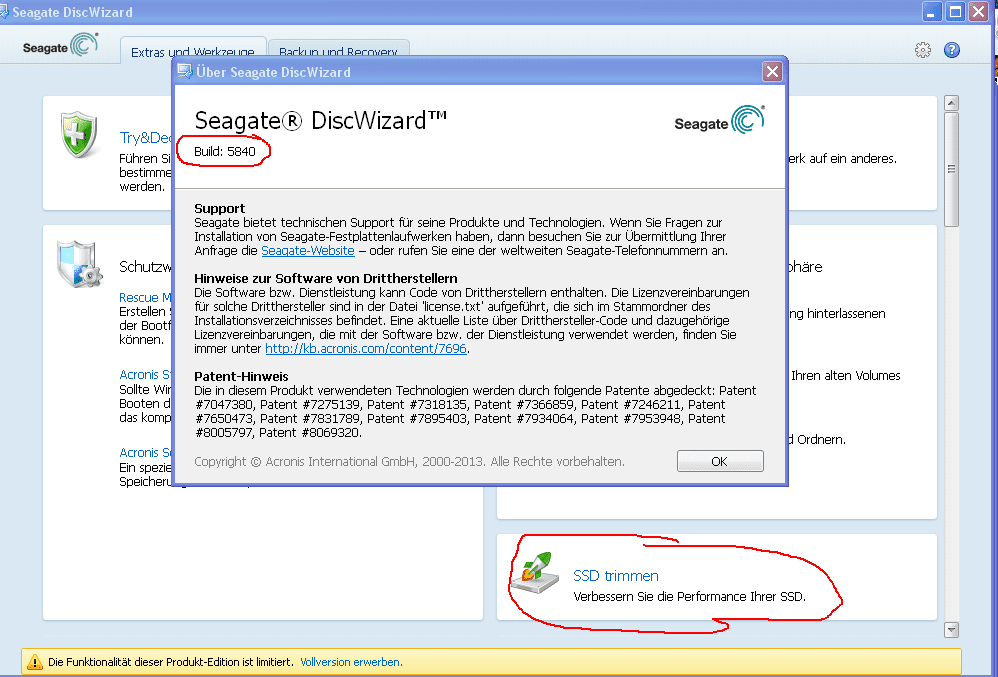Click the Copyright Acronis International GmbH text

pyautogui.click(x=409, y=461)
